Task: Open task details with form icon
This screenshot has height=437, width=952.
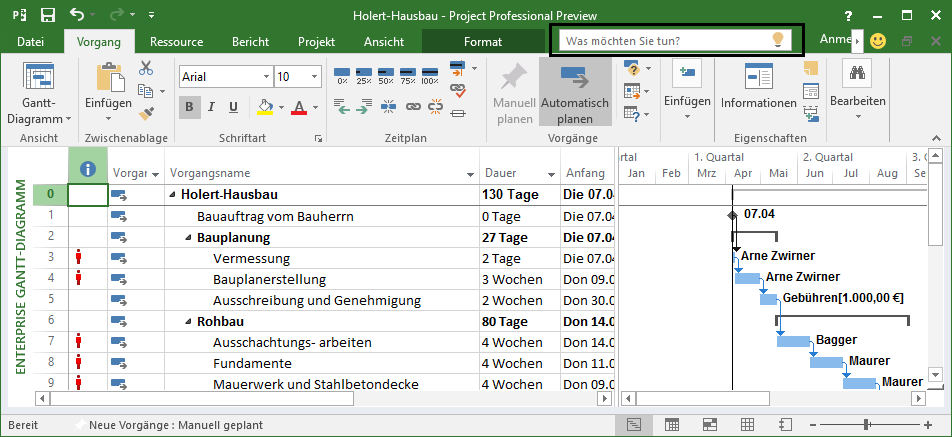Action: click(811, 91)
